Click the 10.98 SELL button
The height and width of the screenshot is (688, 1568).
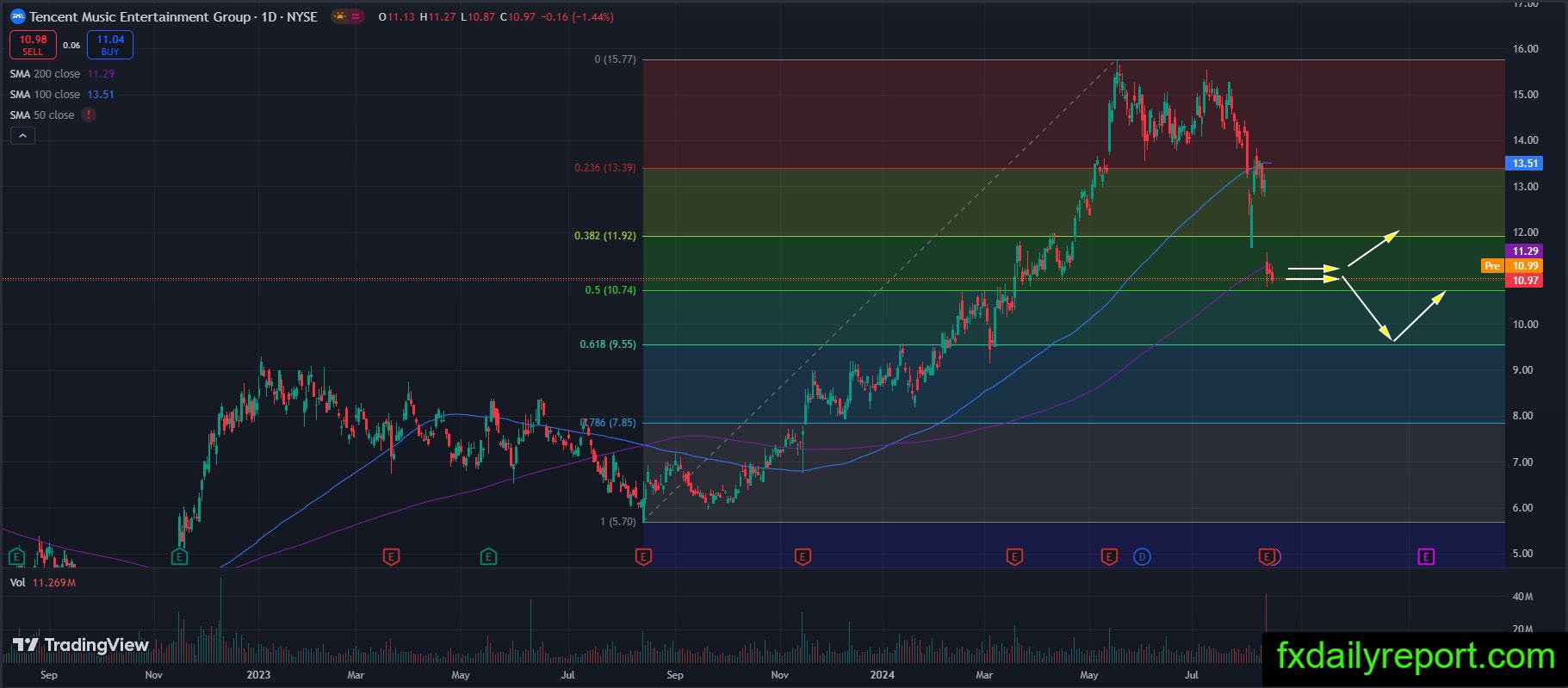[x=33, y=45]
